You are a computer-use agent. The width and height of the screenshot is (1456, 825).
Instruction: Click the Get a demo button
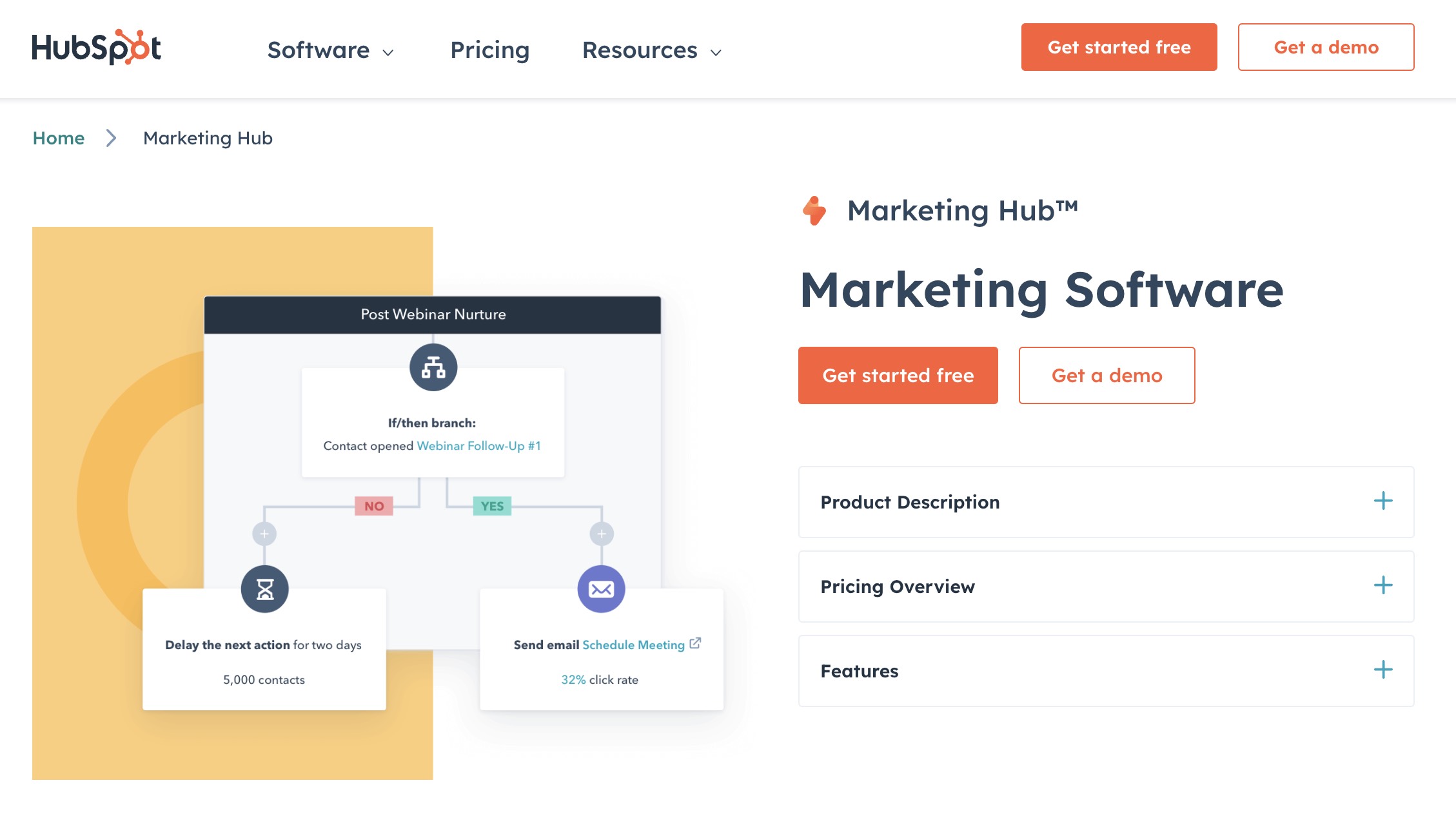pos(1107,375)
